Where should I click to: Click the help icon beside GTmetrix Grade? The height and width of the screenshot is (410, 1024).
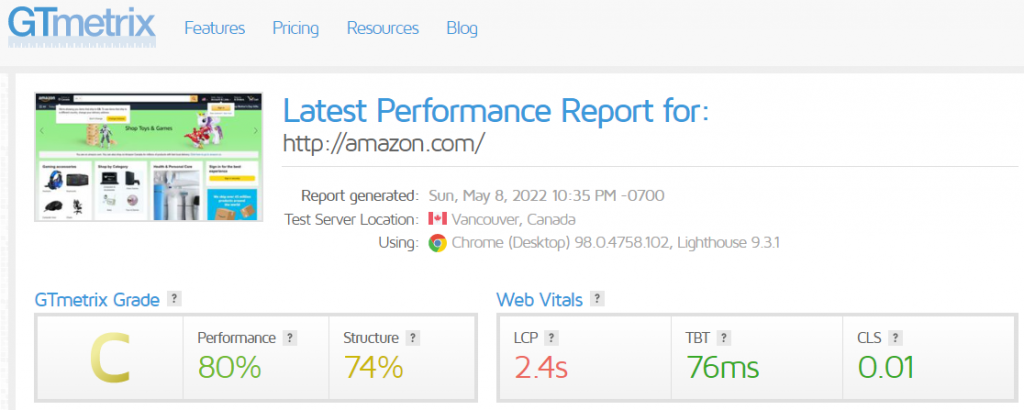(x=174, y=298)
